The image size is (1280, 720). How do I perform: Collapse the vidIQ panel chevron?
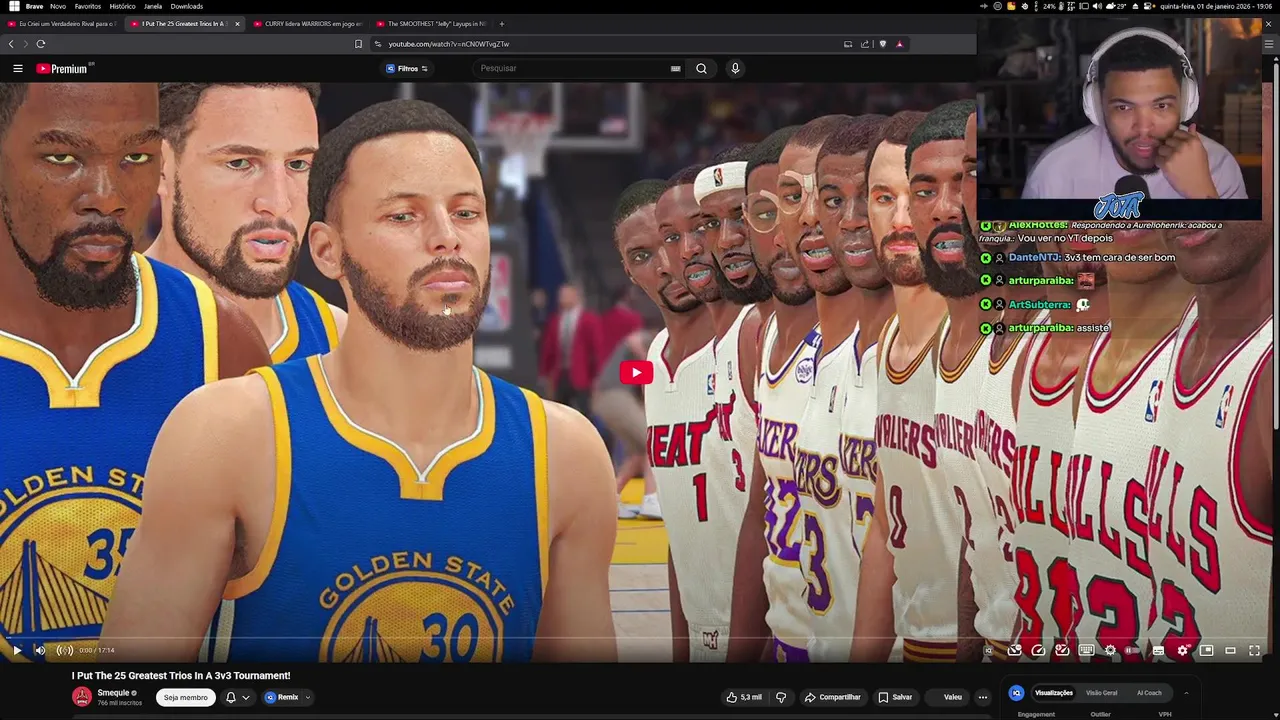(1186, 693)
